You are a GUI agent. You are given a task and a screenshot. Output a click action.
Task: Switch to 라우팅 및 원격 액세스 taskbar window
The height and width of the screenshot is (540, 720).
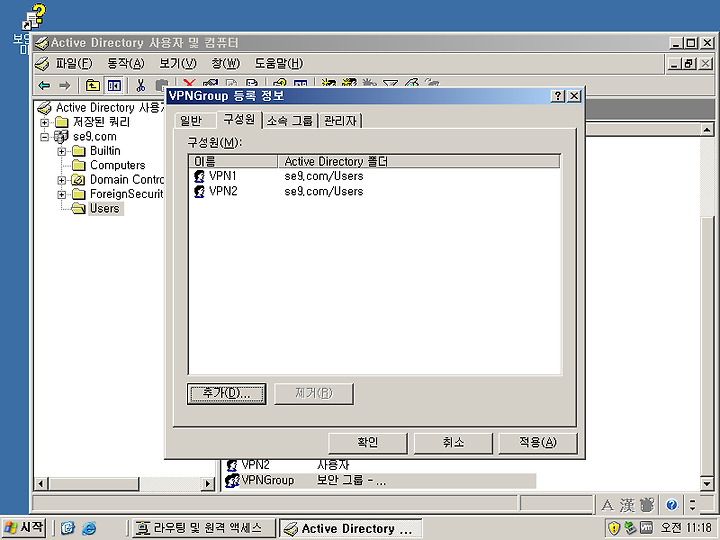click(203, 528)
